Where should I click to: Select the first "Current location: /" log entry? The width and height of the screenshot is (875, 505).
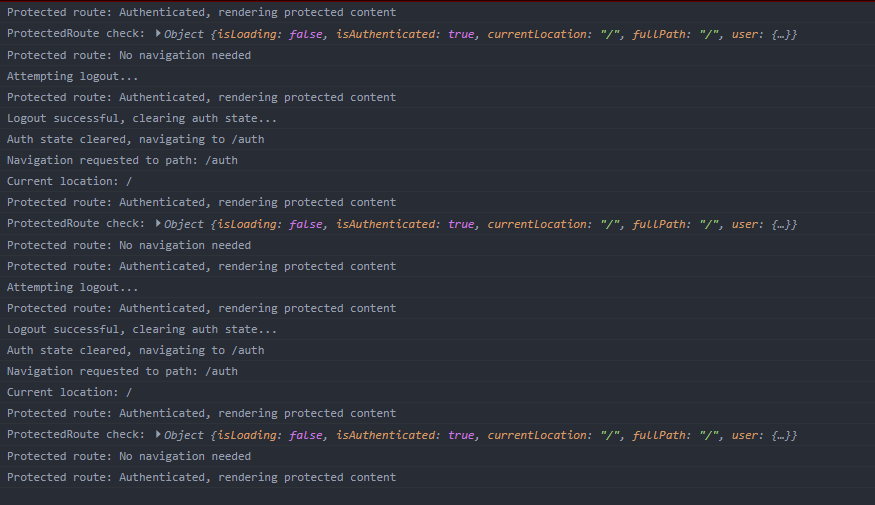pyautogui.click(x=69, y=181)
